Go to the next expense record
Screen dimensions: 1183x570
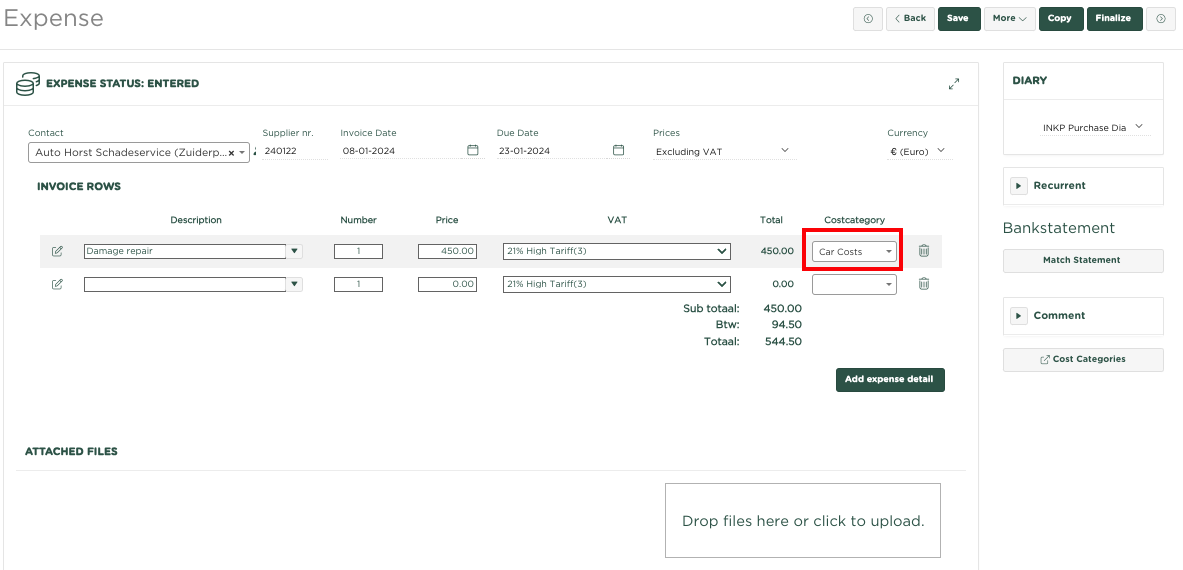(x=1161, y=18)
